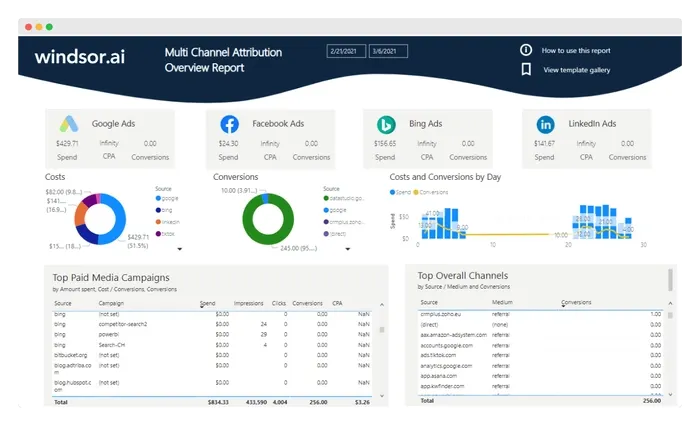The image size is (700, 426).
Task: Click the LinkedIn Ads logo icon
Action: (546, 125)
